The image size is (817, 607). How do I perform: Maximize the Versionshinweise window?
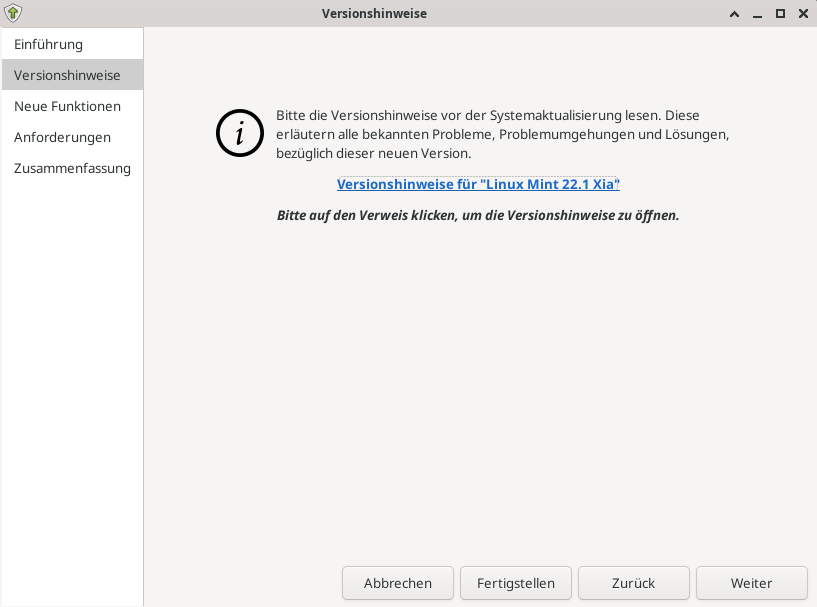(780, 13)
